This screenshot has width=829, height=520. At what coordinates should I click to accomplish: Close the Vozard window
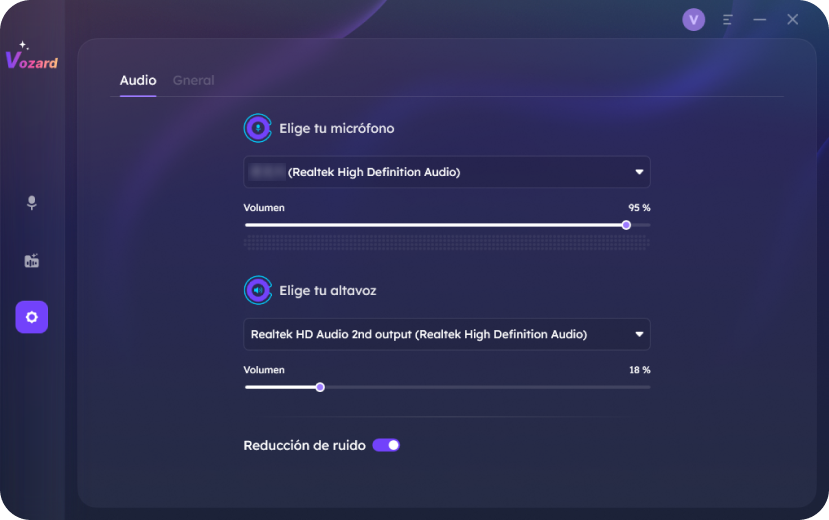coord(793,20)
